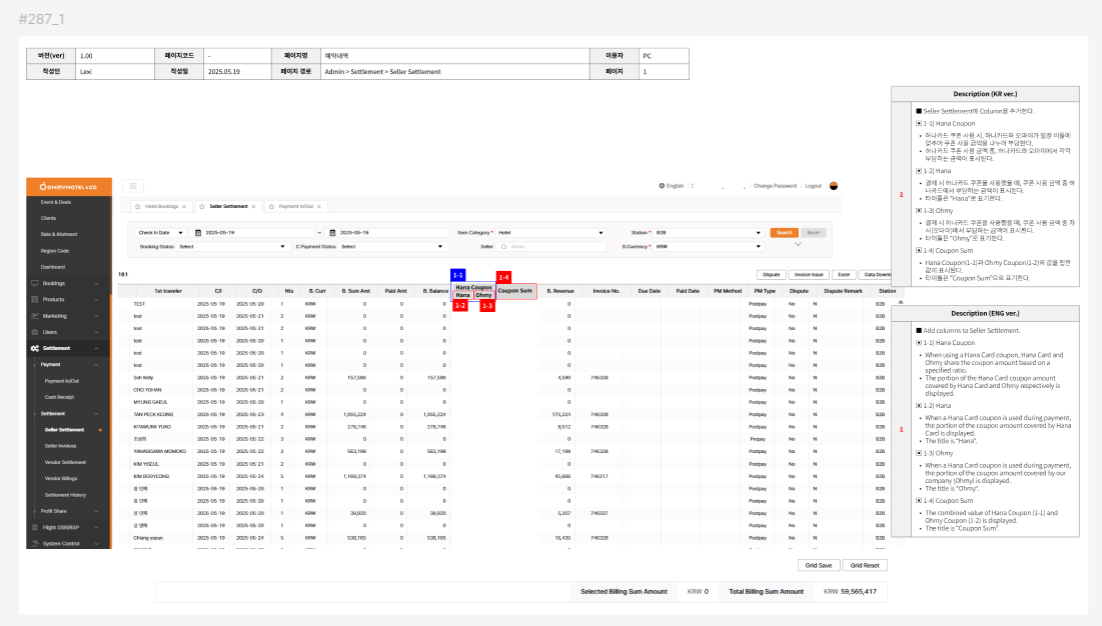The width and height of the screenshot is (1102, 626).
Task: Click the Bookings monitor icon in sidebar
Action: coord(35,284)
